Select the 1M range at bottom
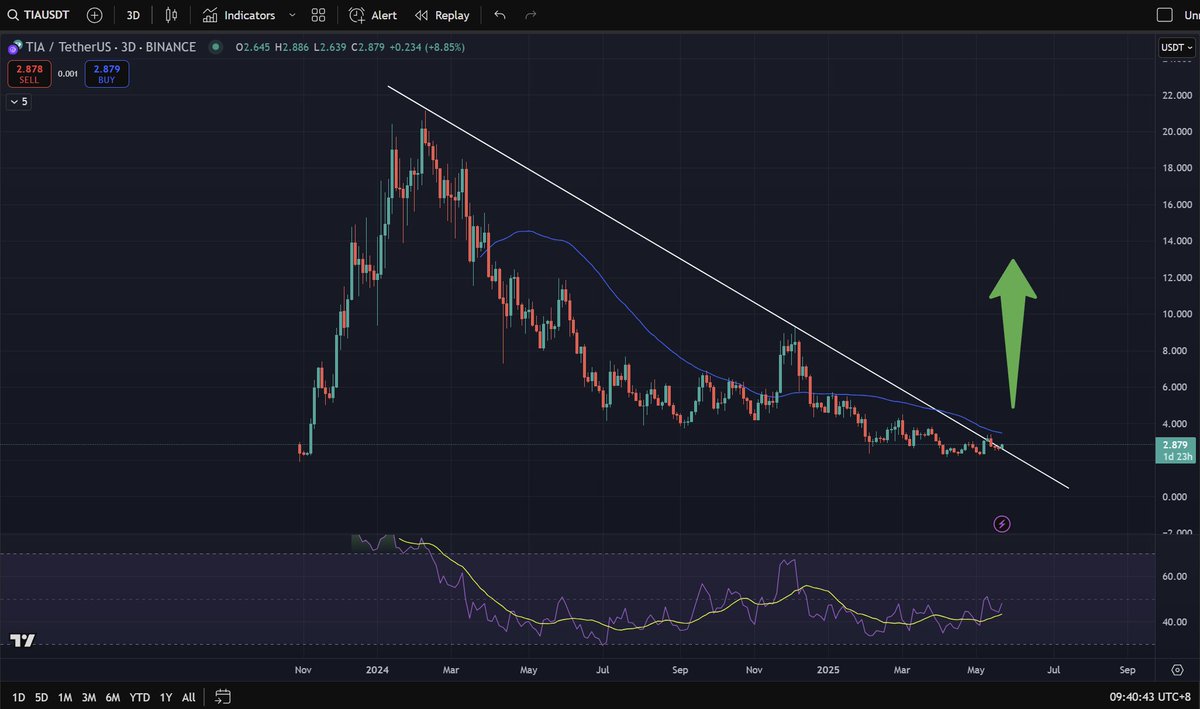The image size is (1200, 709). click(63, 696)
